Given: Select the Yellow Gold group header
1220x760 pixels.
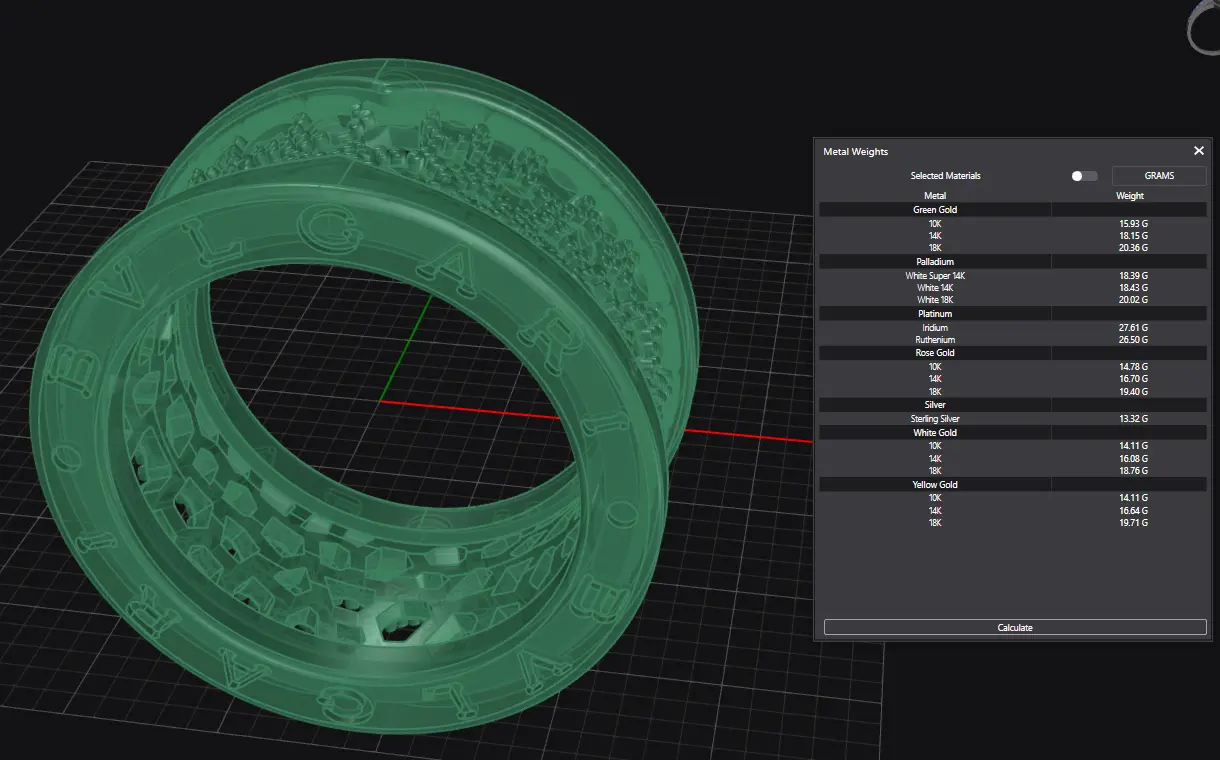Looking at the screenshot, I should point(935,485).
